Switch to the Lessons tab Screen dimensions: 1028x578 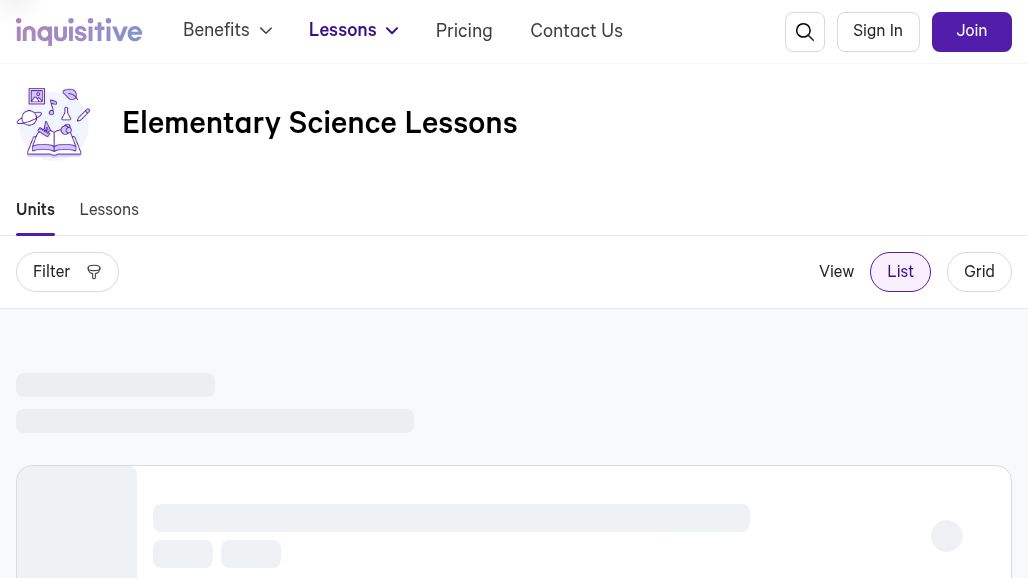(109, 210)
